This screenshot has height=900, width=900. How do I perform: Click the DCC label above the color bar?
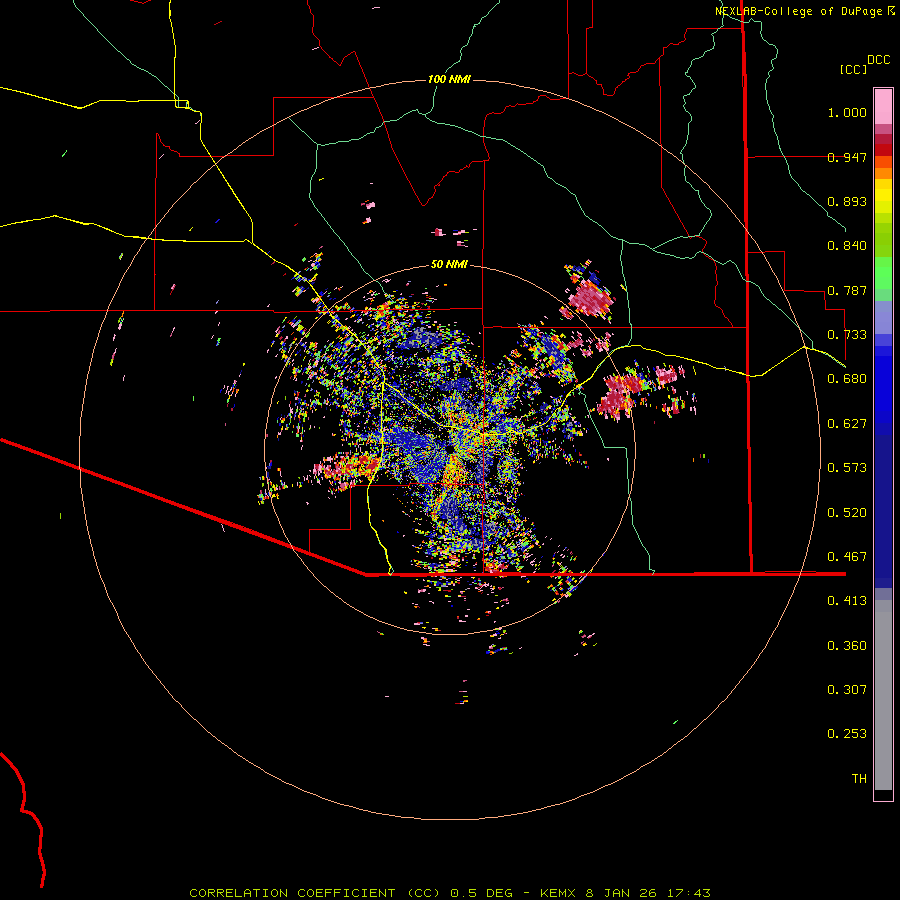pos(878,60)
